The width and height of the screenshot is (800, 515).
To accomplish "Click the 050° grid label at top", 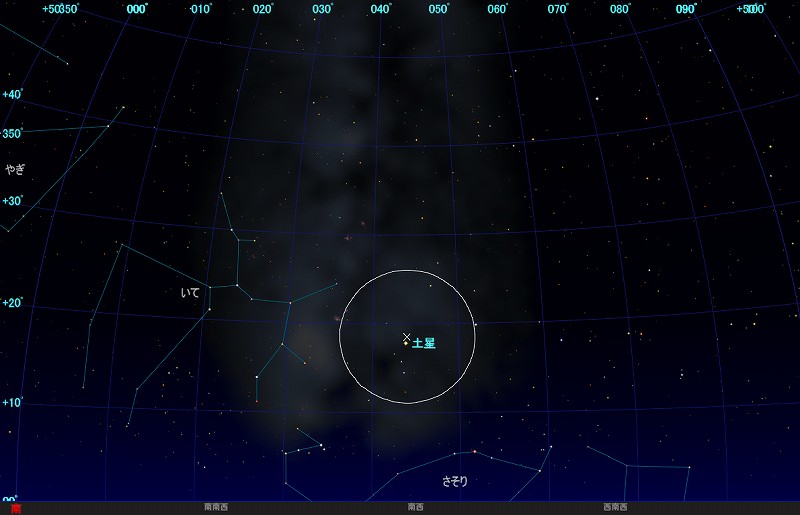I will [439, 9].
